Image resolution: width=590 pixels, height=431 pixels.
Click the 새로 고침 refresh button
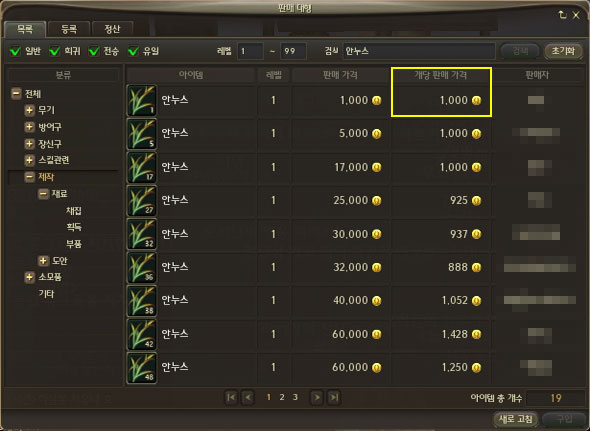click(515, 419)
